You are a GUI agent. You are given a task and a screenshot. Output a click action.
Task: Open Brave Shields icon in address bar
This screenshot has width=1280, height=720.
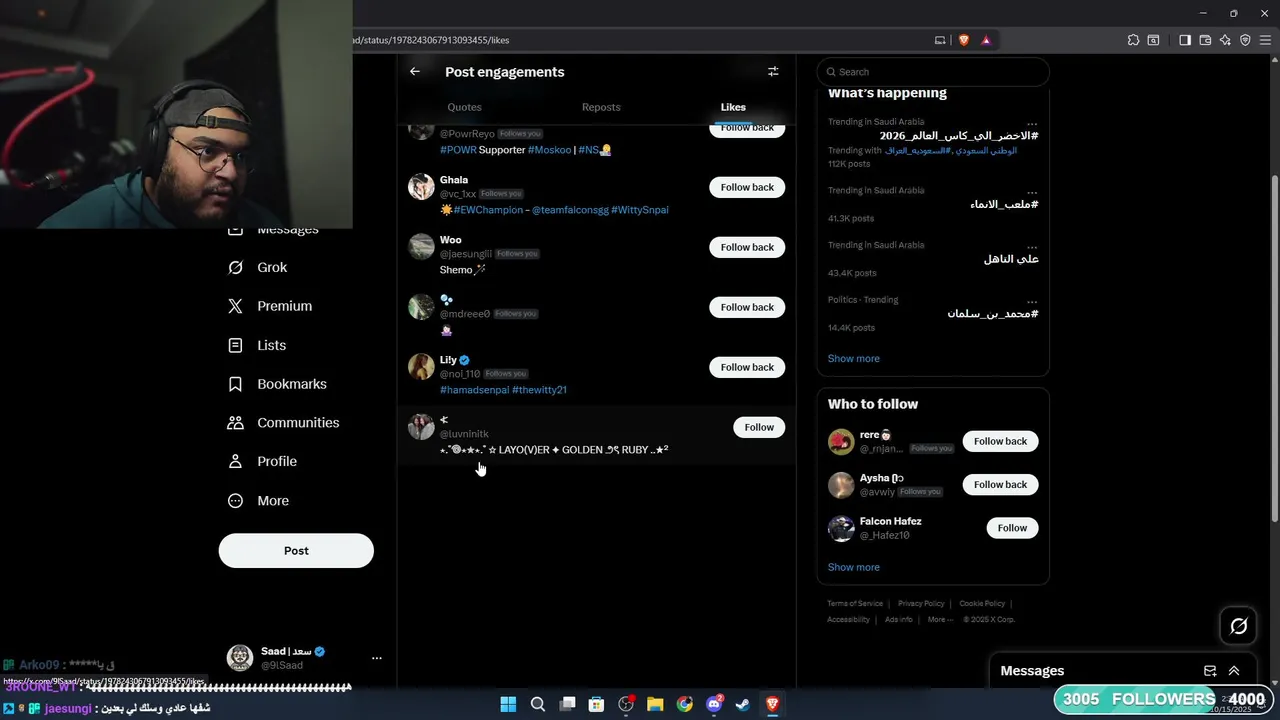964,40
